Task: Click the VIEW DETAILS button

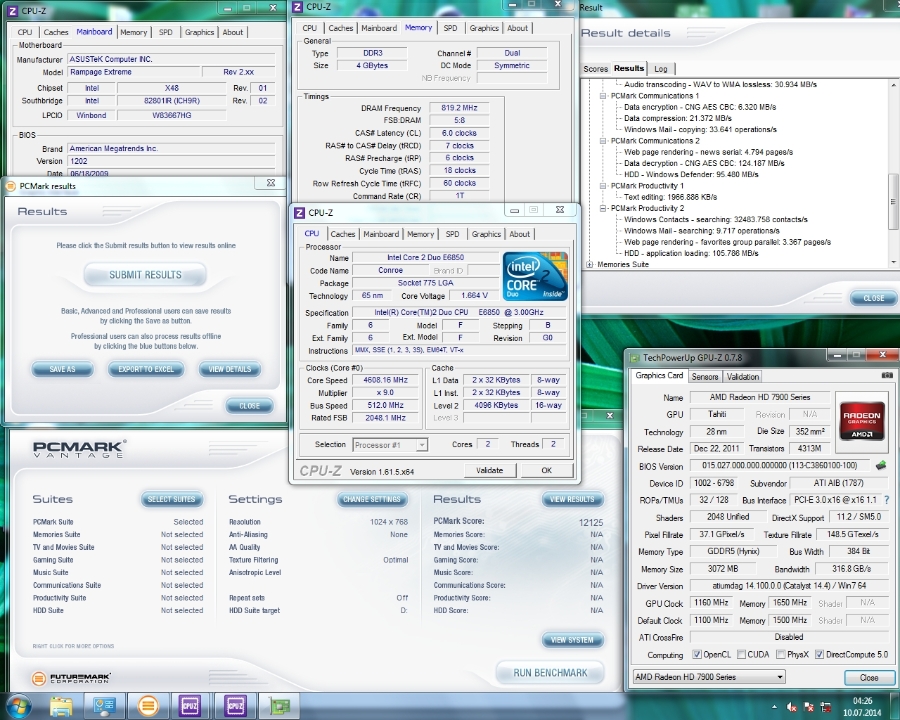Action: (230, 369)
